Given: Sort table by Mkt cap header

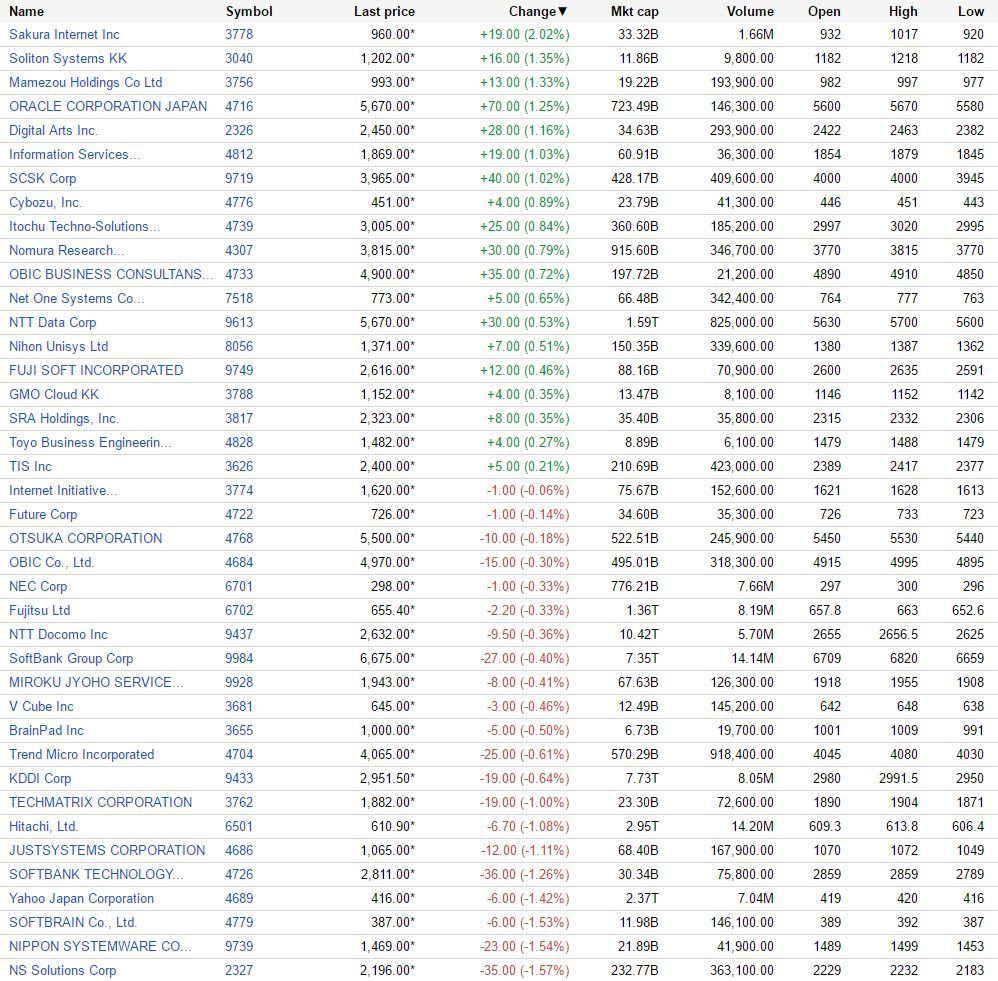Looking at the screenshot, I should tap(635, 11).
